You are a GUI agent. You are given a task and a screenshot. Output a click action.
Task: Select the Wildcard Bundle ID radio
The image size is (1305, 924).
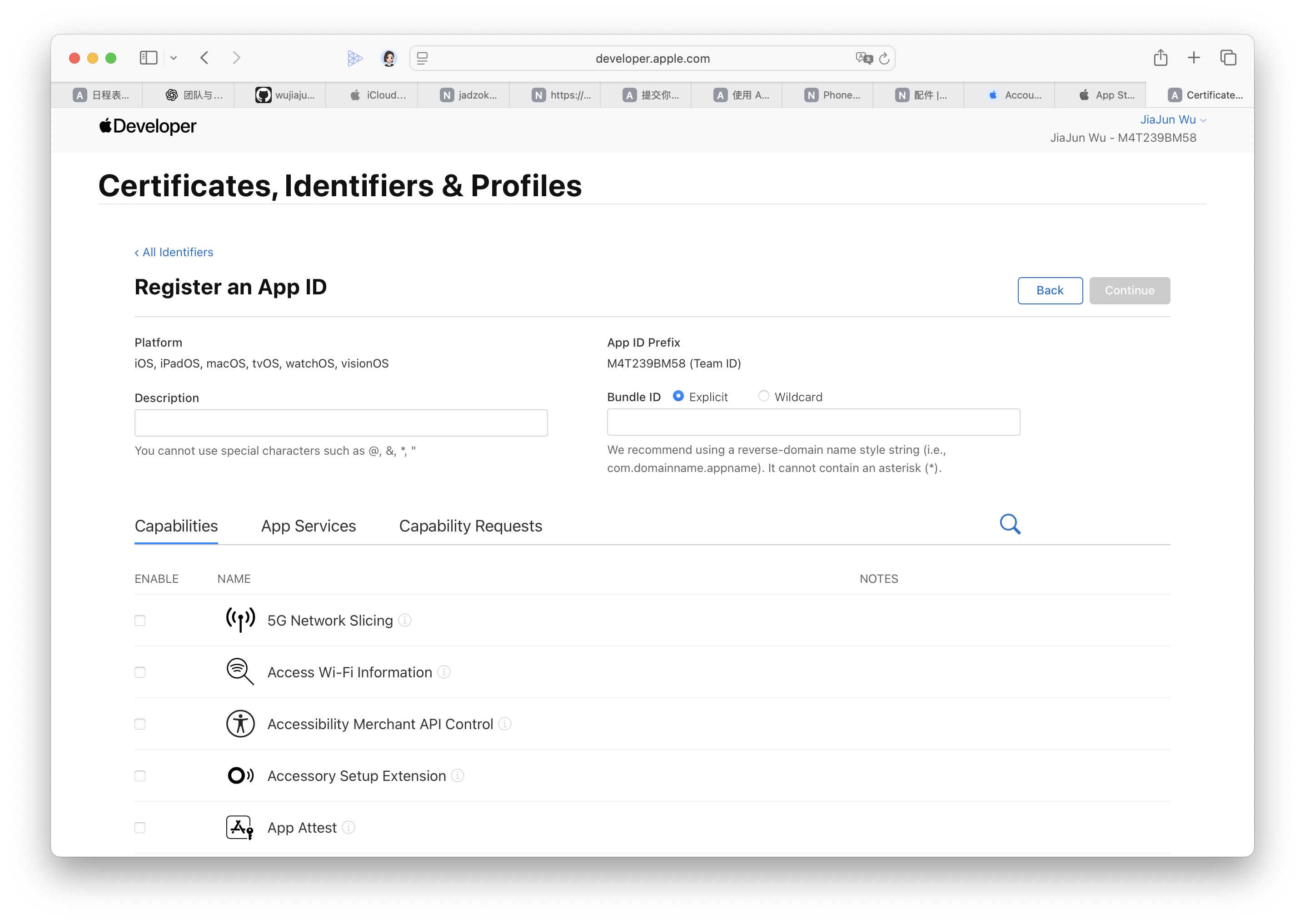click(x=763, y=396)
